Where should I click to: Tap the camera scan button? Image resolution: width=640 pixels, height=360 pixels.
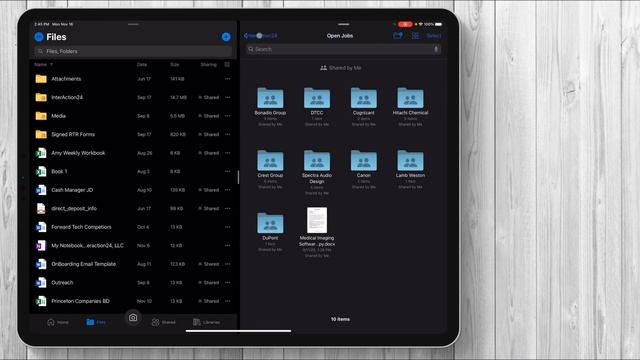click(x=133, y=318)
